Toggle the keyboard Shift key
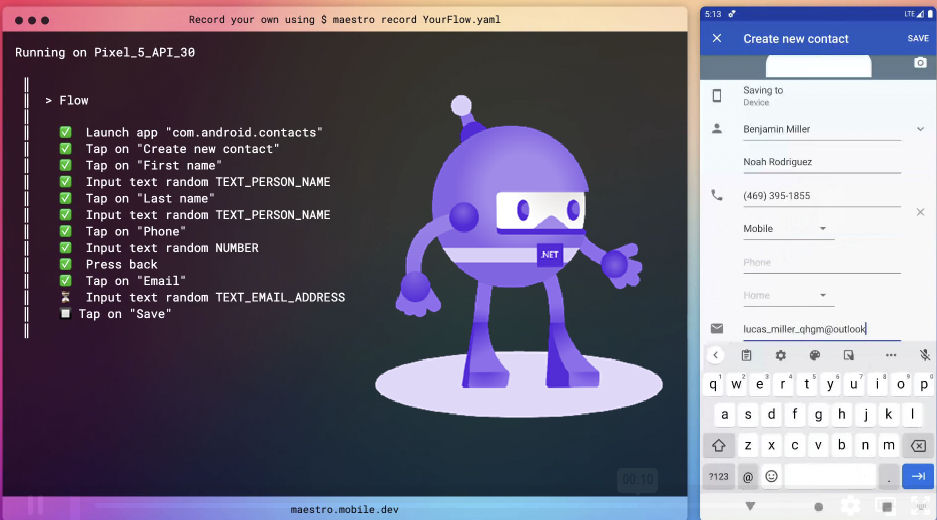This screenshot has height=520, width=937. (x=718, y=445)
